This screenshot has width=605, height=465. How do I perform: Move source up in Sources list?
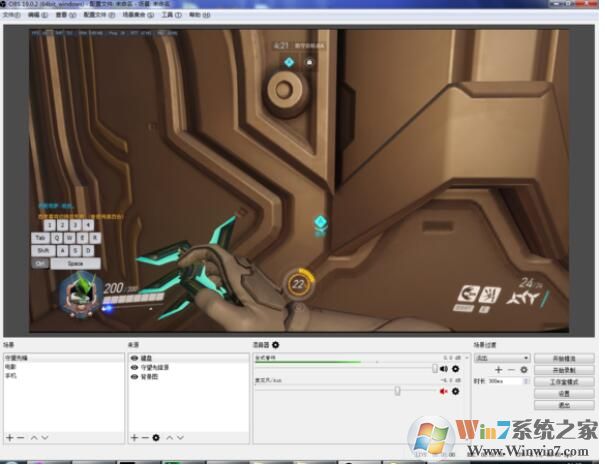coord(169,437)
